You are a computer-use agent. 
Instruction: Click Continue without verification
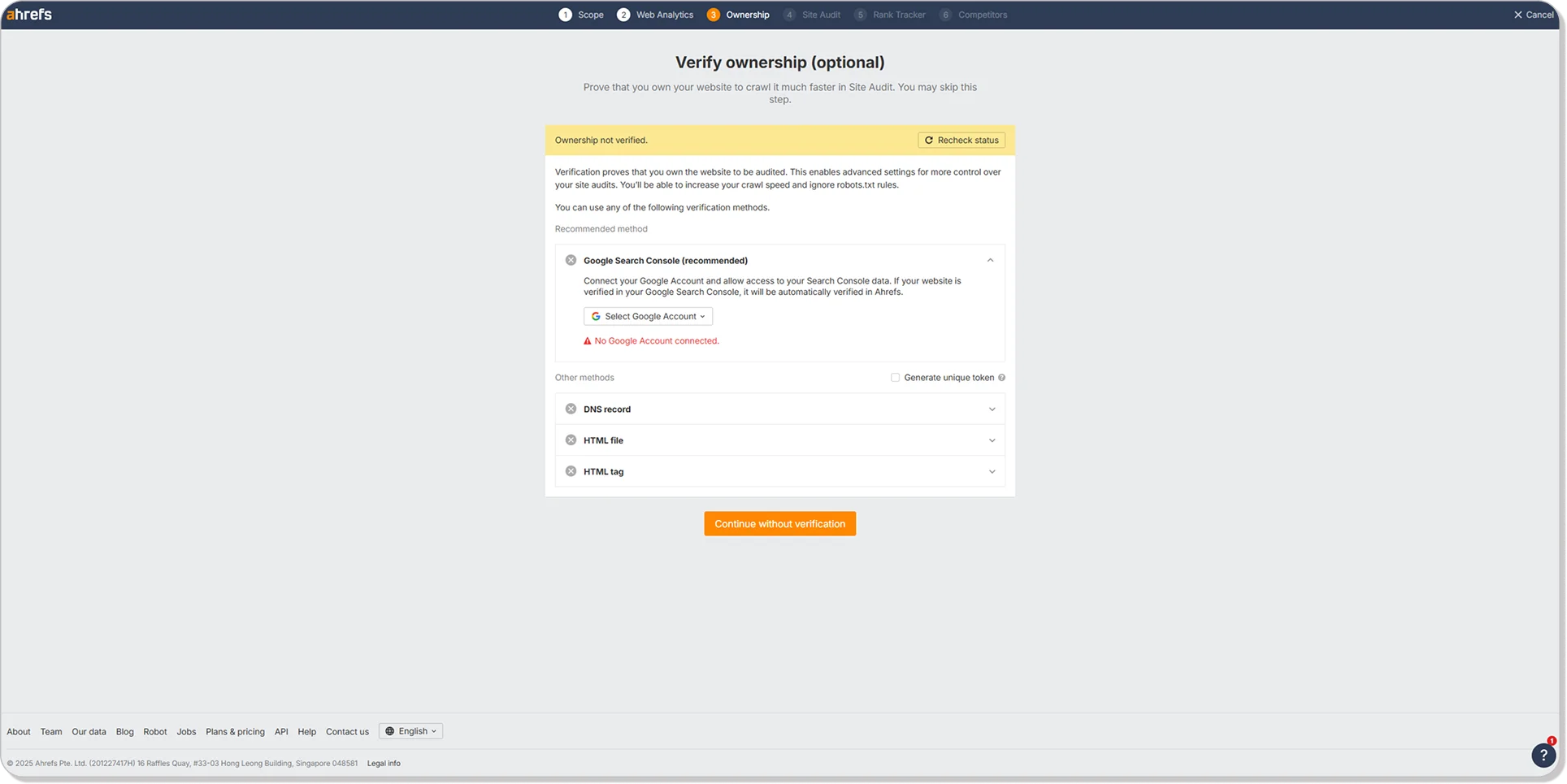(779, 524)
